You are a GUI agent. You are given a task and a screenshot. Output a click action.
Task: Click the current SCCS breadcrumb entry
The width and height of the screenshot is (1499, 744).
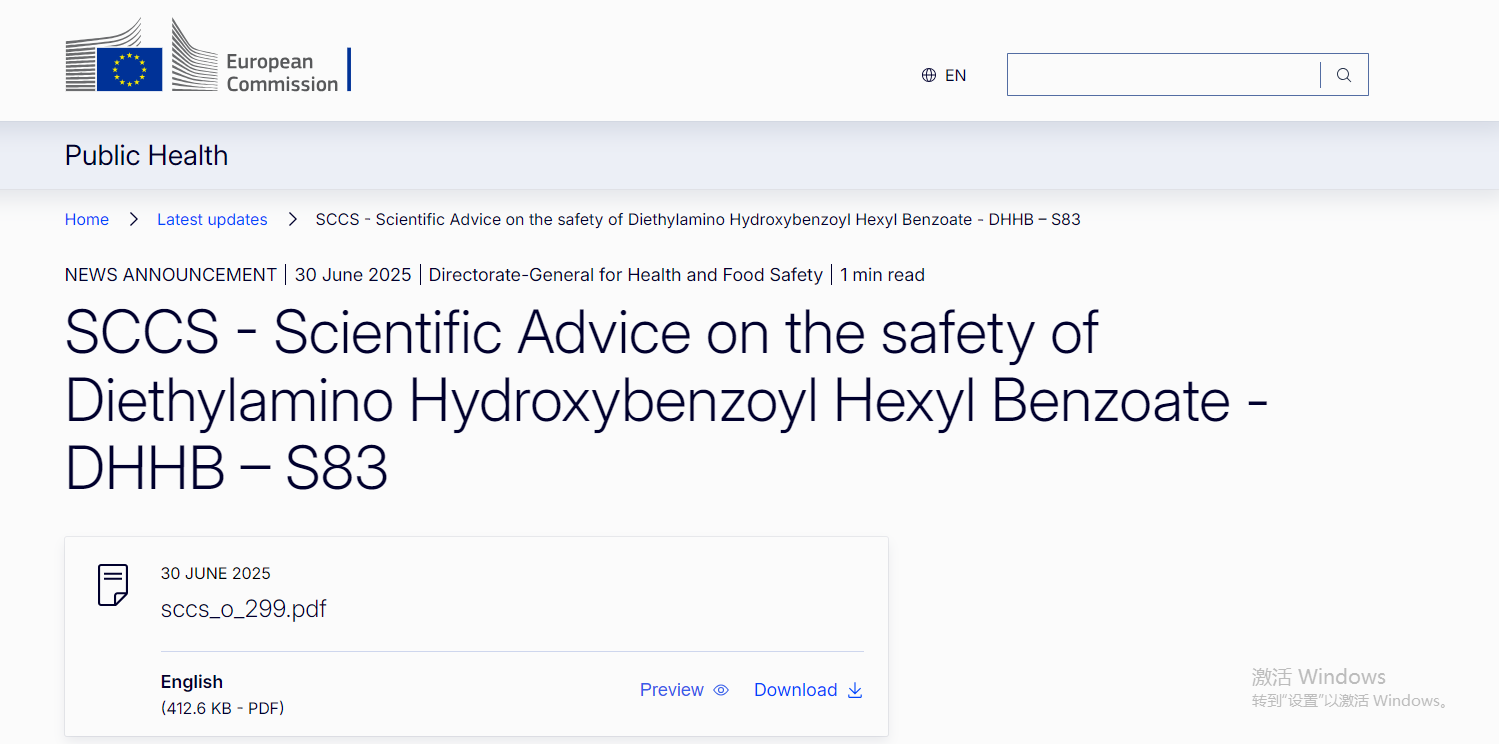tap(697, 219)
